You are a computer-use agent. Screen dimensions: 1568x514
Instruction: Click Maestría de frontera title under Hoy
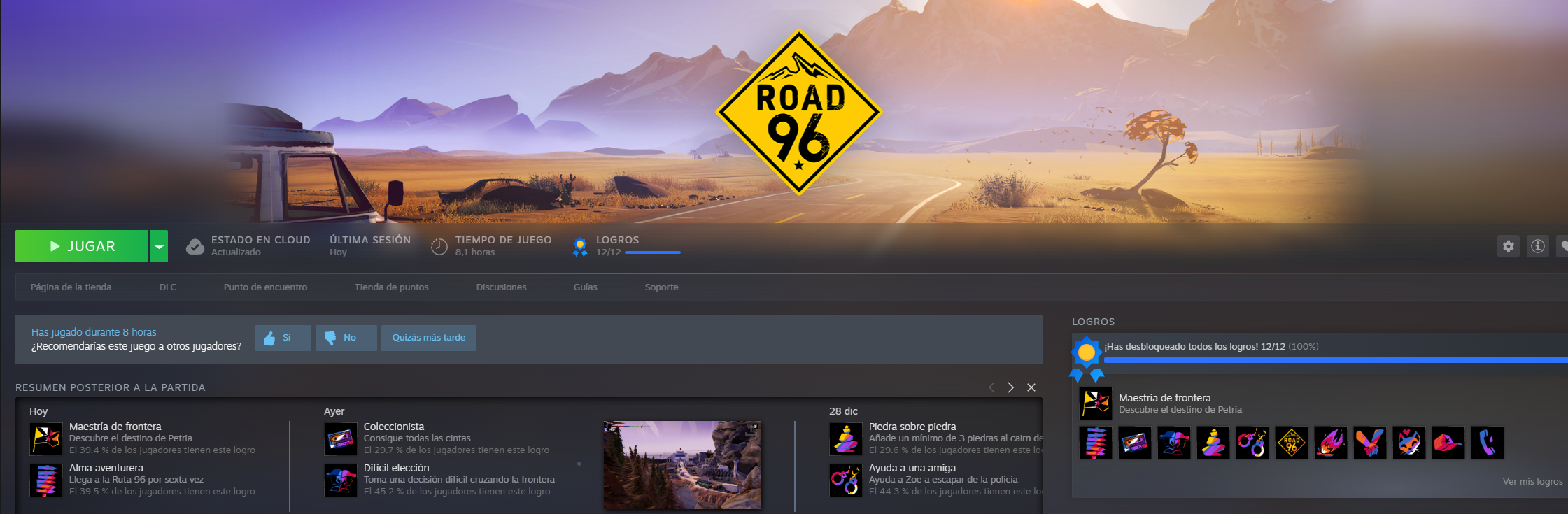pyautogui.click(x=115, y=427)
